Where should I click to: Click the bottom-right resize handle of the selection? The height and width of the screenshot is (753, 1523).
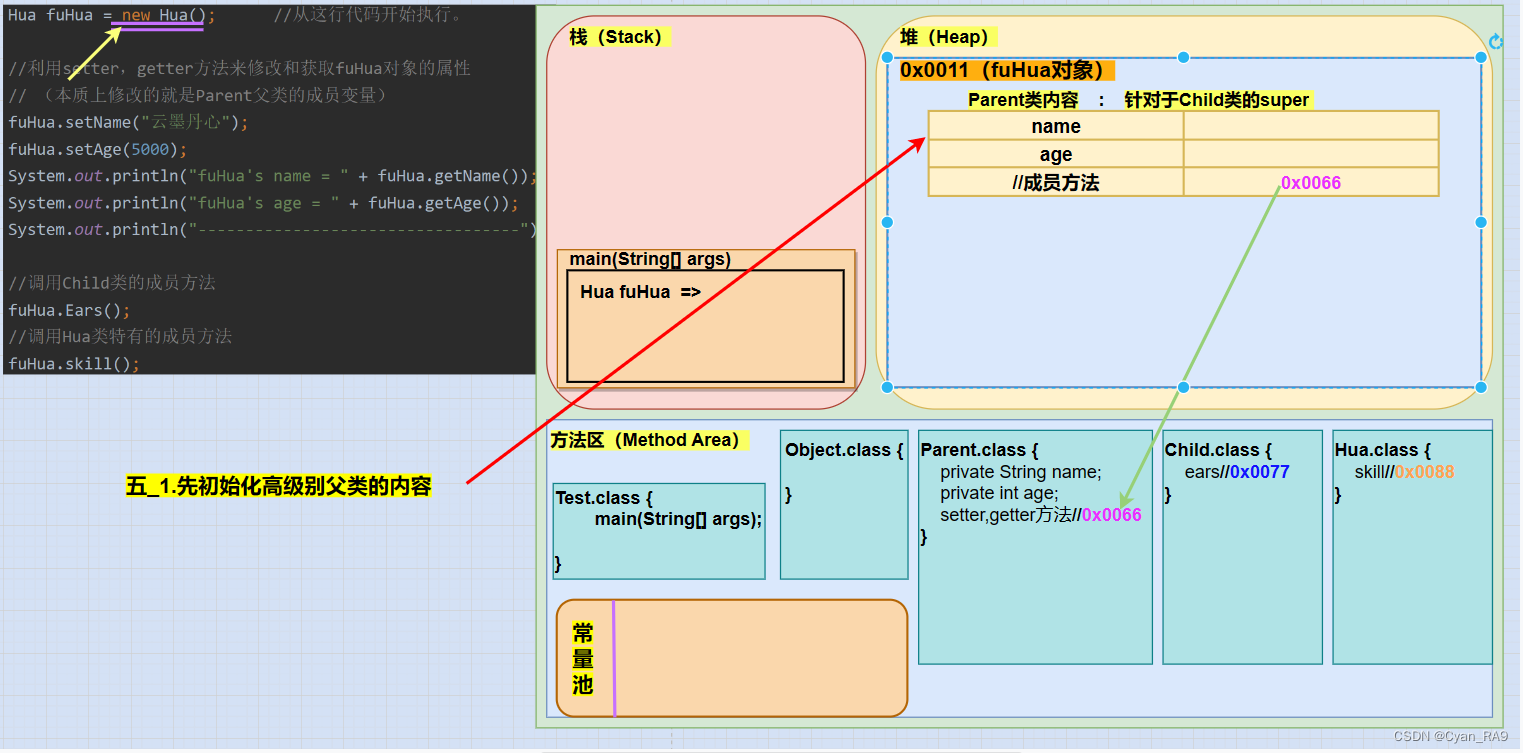pyautogui.click(x=1481, y=387)
